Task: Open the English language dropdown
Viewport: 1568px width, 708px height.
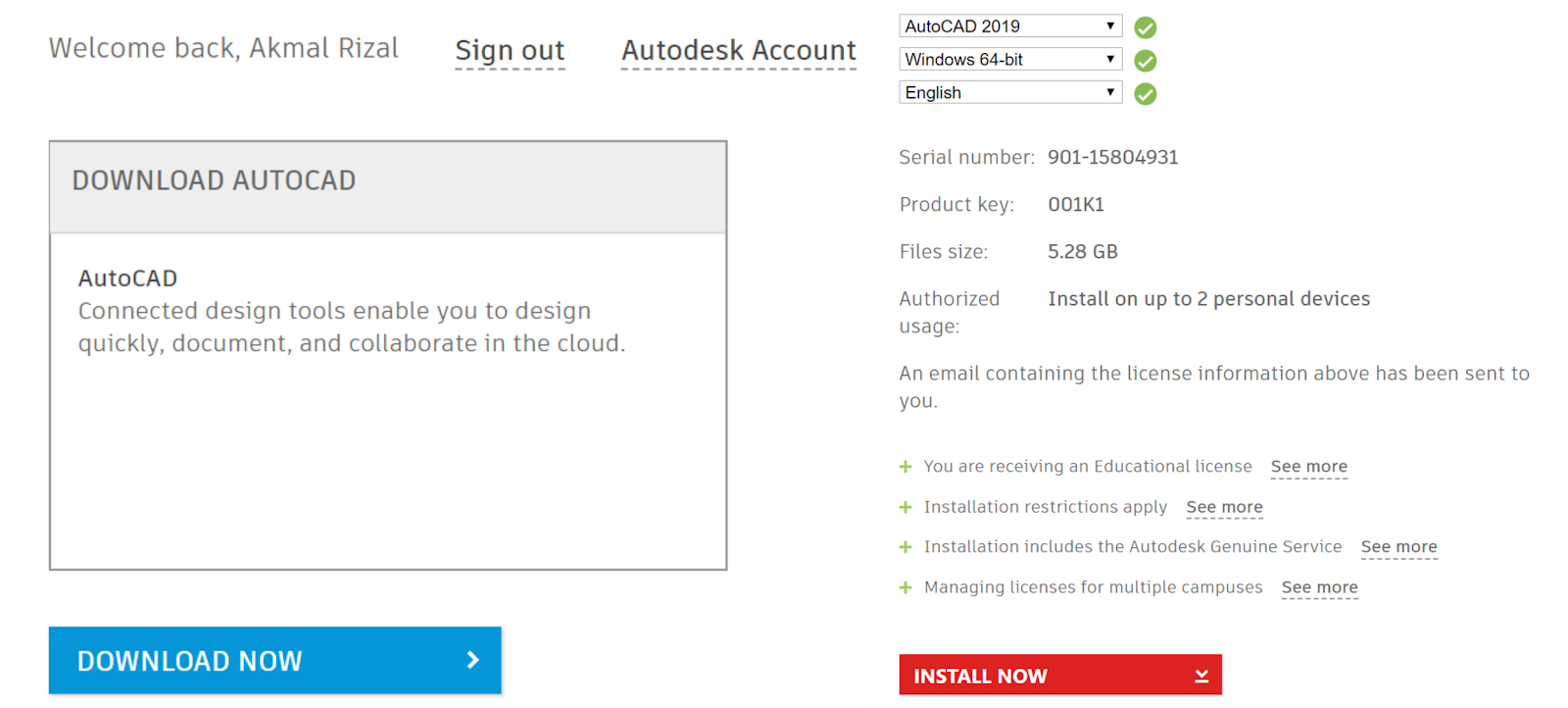Action: click(x=1009, y=93)
